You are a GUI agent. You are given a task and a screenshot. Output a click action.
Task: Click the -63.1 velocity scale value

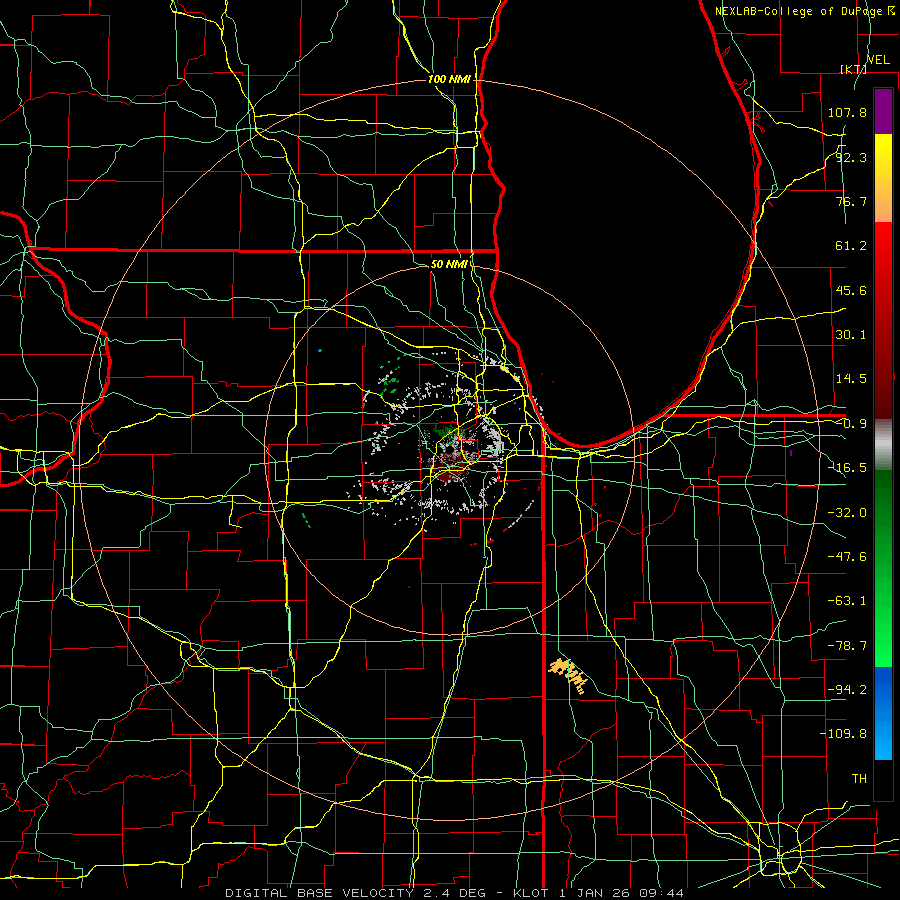tap(847, 601)
